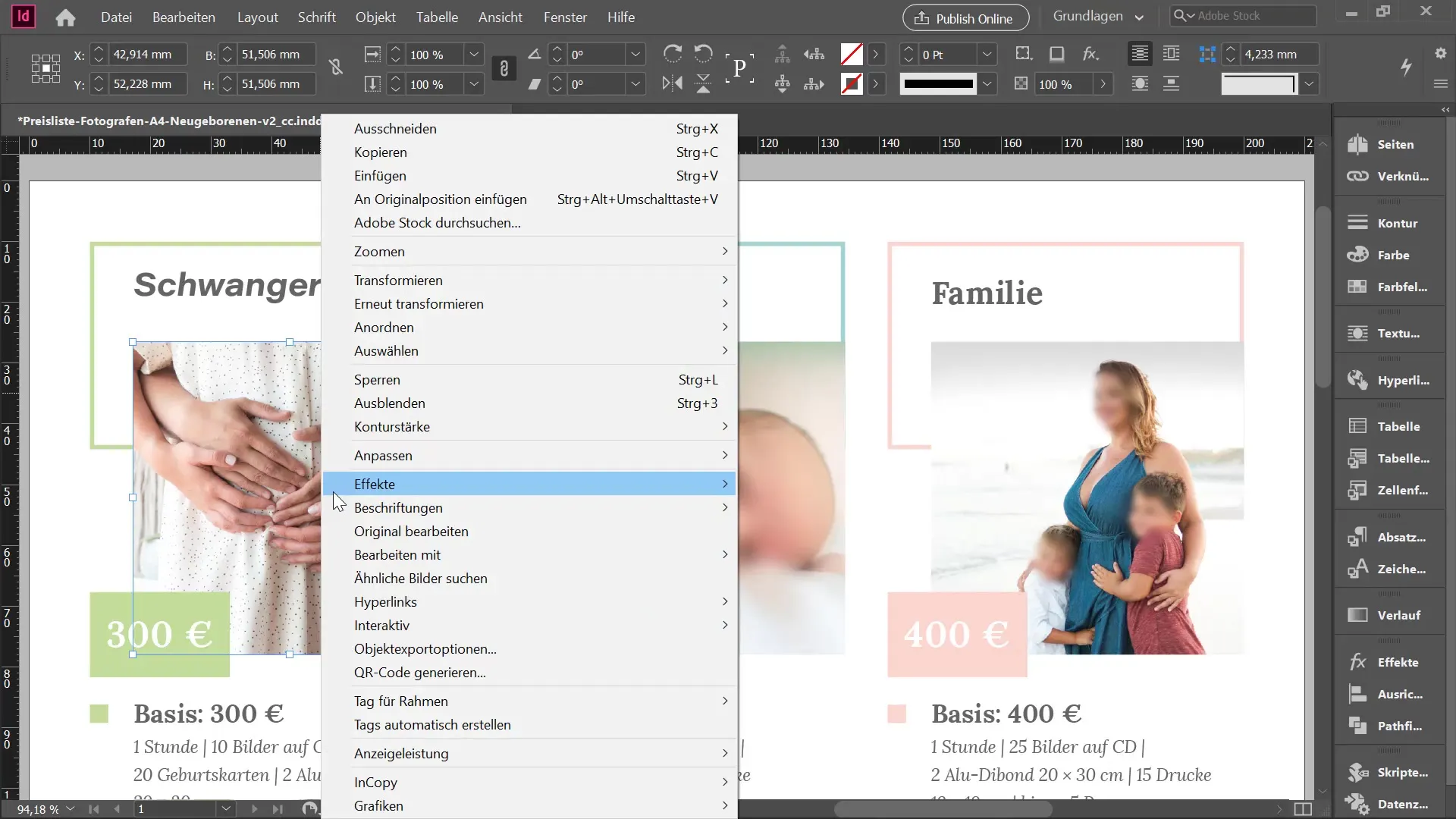Screen dimensions: 1456x819
Task: Select Sperren in the context menu
Action: (529, 379)
